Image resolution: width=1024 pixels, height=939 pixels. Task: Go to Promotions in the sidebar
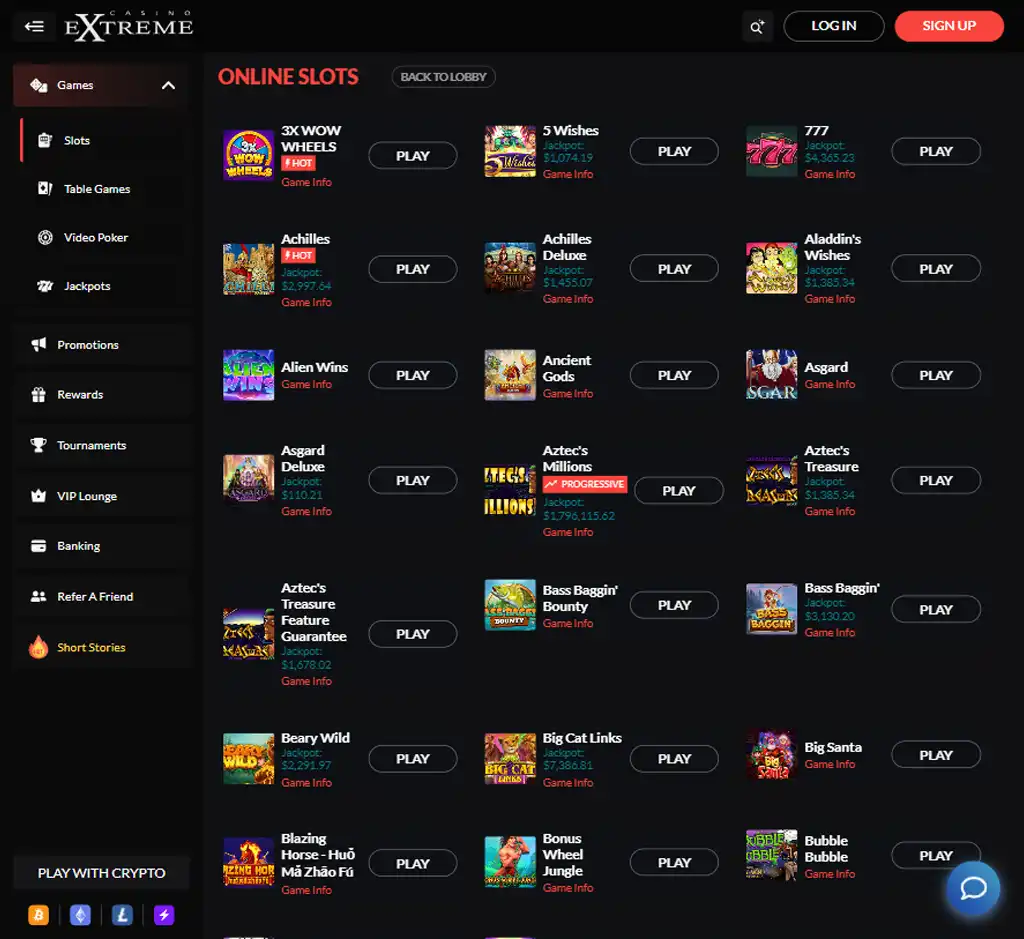pyautogui.click(x=101, y=344)
